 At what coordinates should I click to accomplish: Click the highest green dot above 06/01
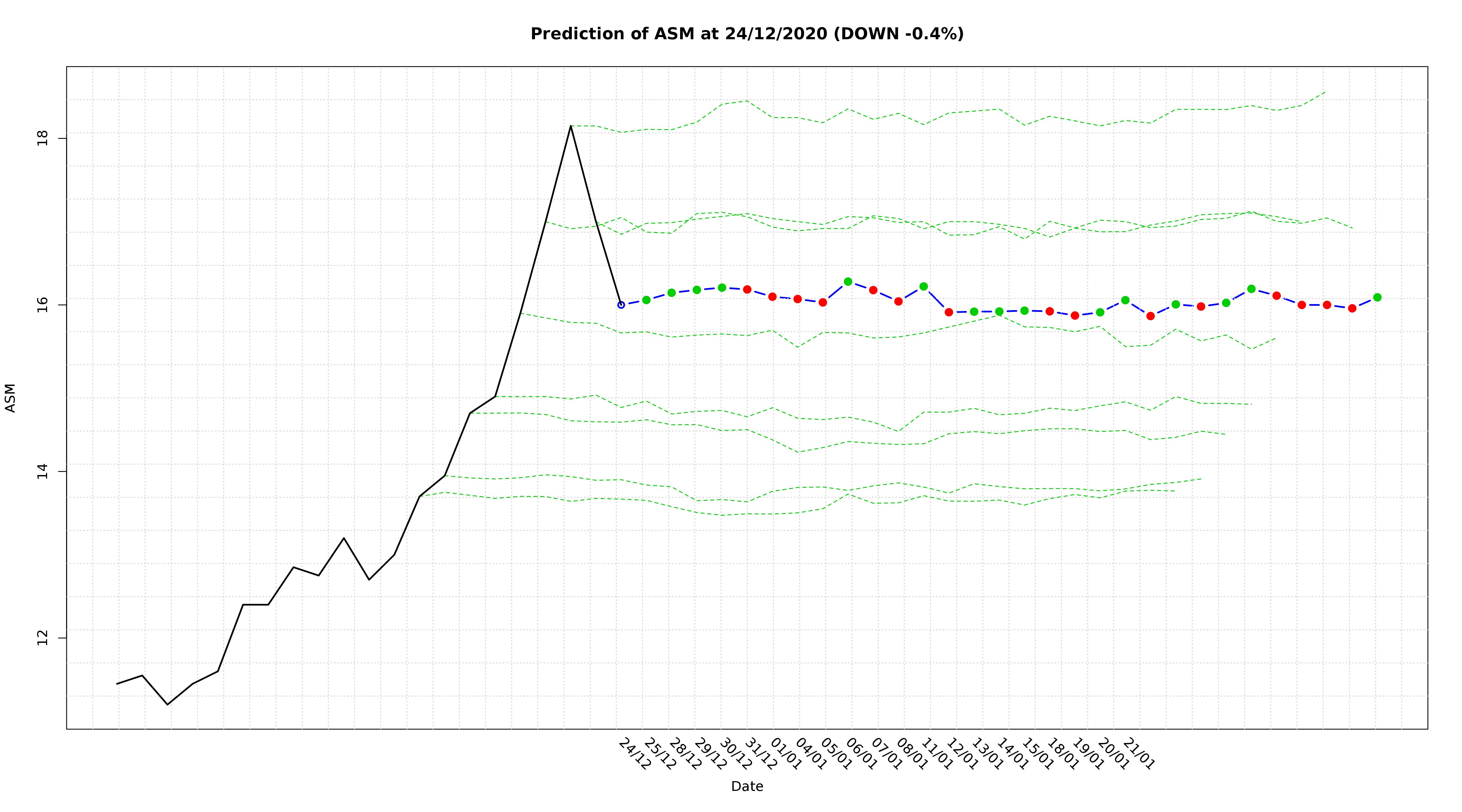pyautogui.click(x=848, y=281)
